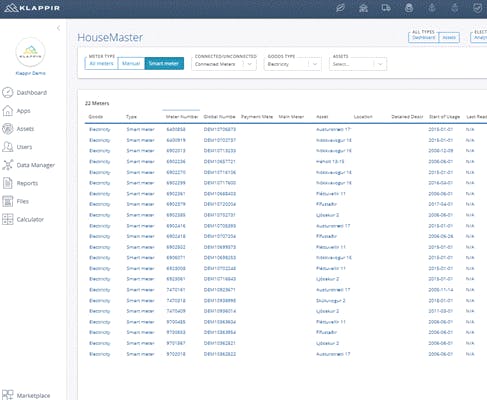The height and width of the screenshot is (400, 487).
Task: Collapse the sidebar with the chevron arrow
Action: click(59, 28)
